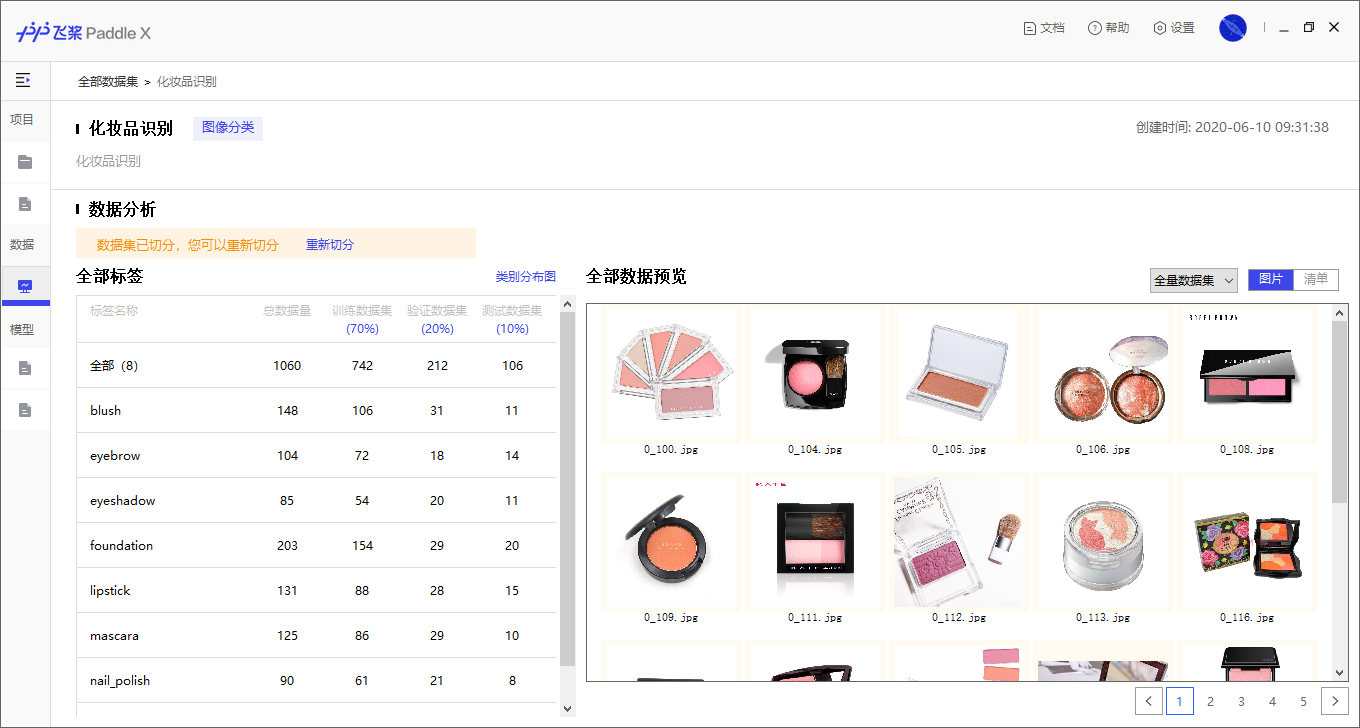Select the 全部 (8) label row
This screenshot has height=728, width=1360.
point(316,365)
